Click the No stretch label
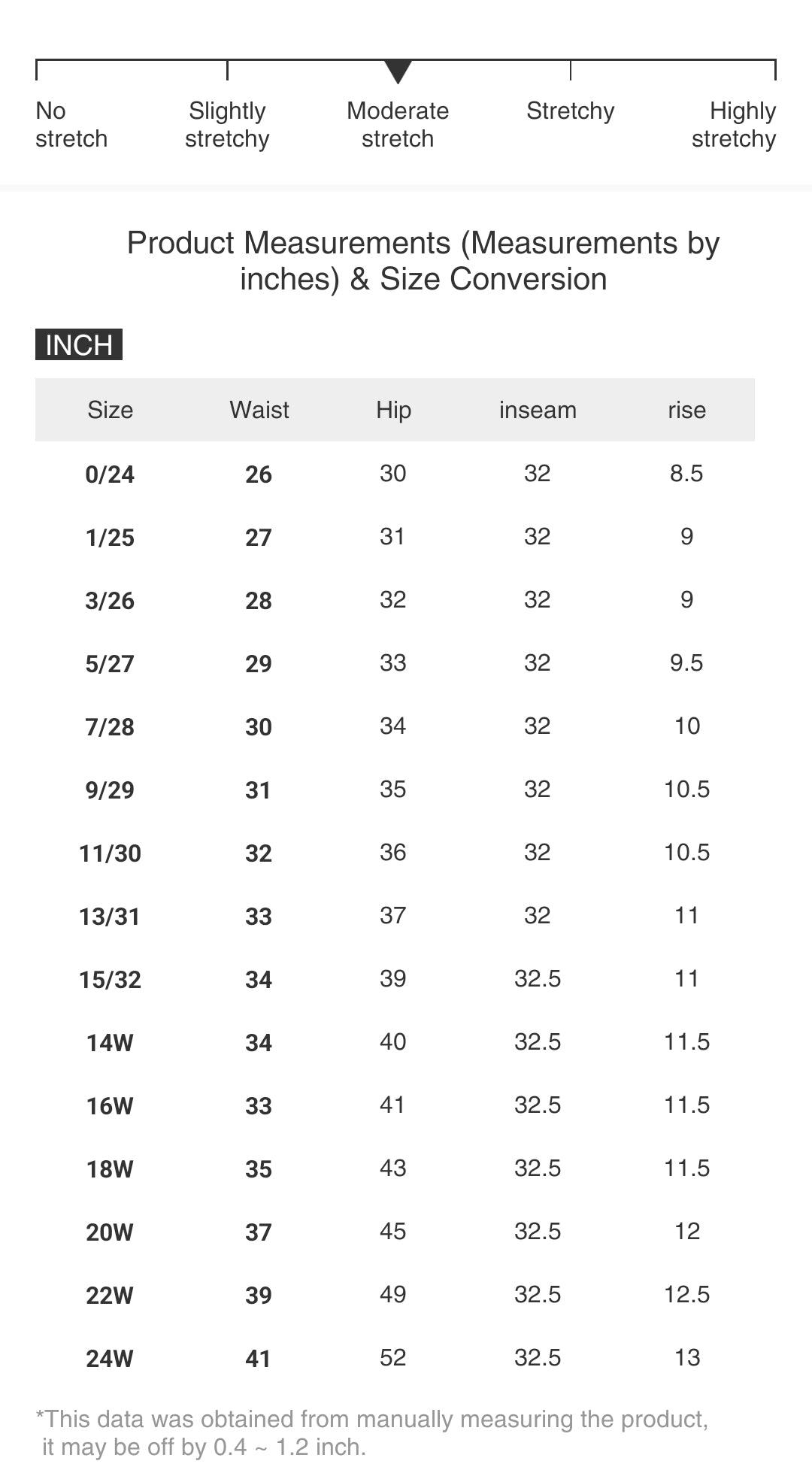The height and width of the screenshot is (1467, 812). [x=71, y=125]
